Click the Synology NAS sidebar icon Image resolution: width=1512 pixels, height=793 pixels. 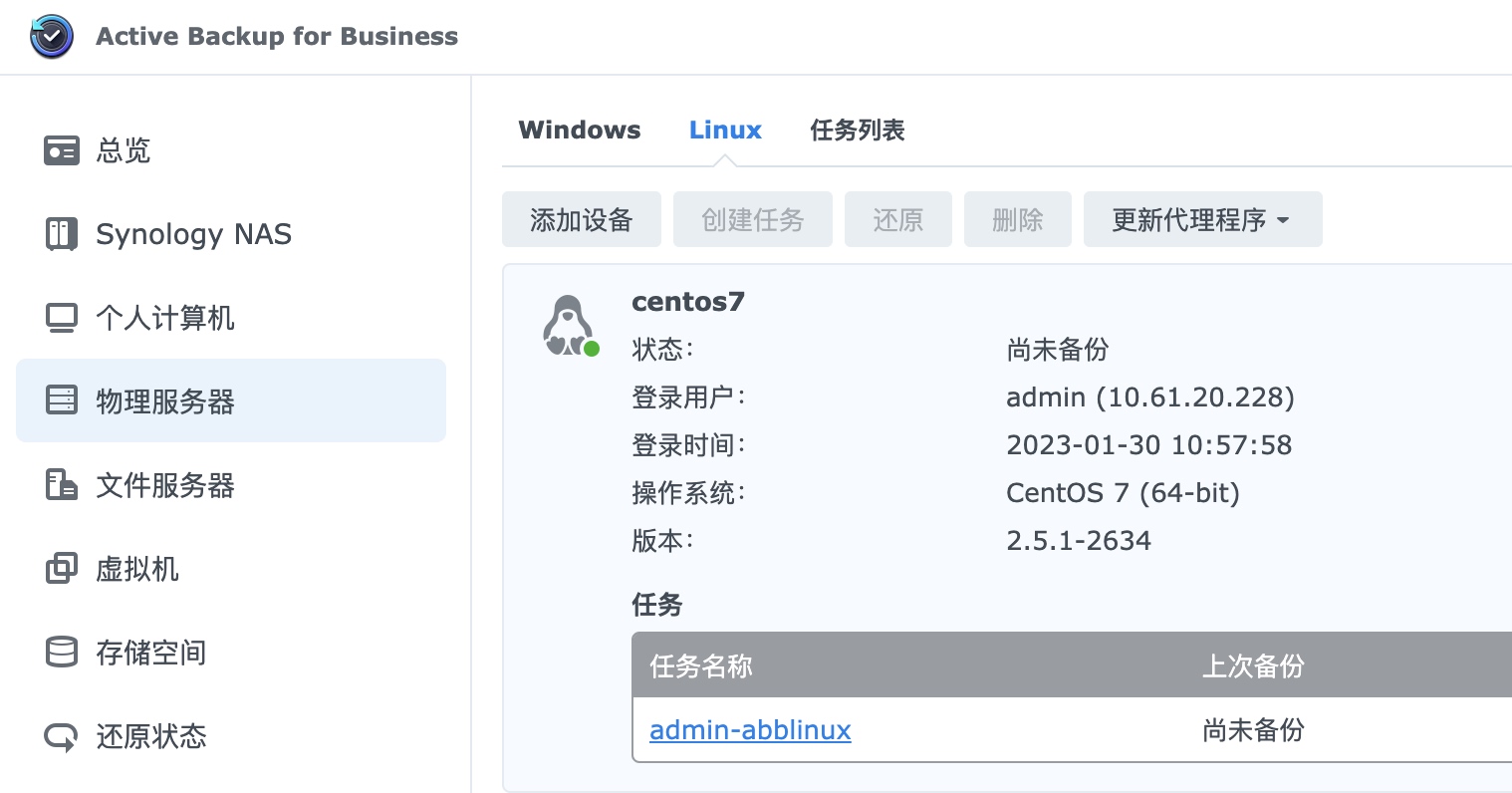click(x=62, y=234)
